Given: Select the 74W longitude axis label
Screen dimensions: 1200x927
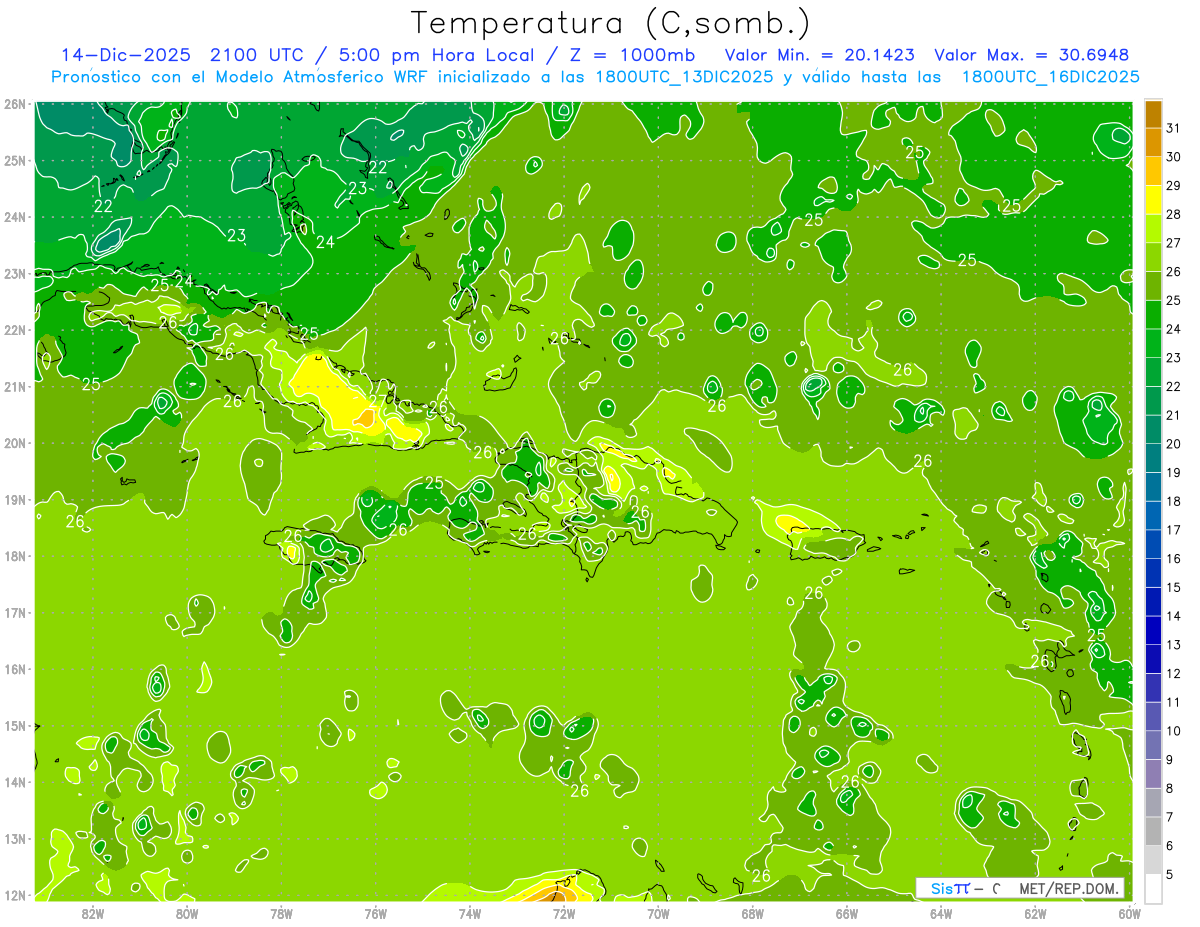Looking at the screenshot, I should (x=470, y=913).
